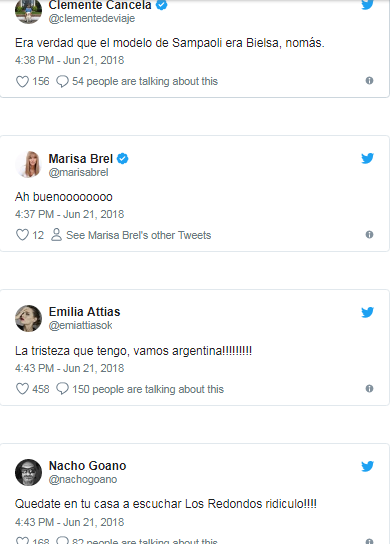Click the Twitter bird logo on Nacho Goano's tweet
390x544 pixels.
(367, 466)
